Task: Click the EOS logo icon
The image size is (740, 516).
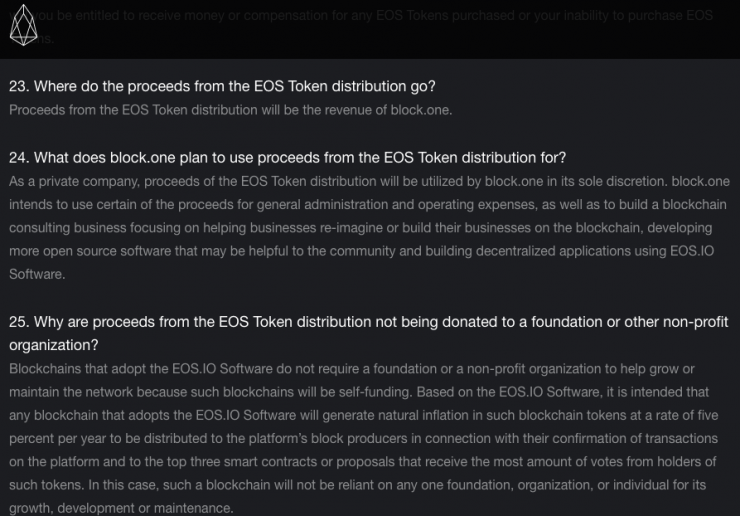Action: click(22, 30)
